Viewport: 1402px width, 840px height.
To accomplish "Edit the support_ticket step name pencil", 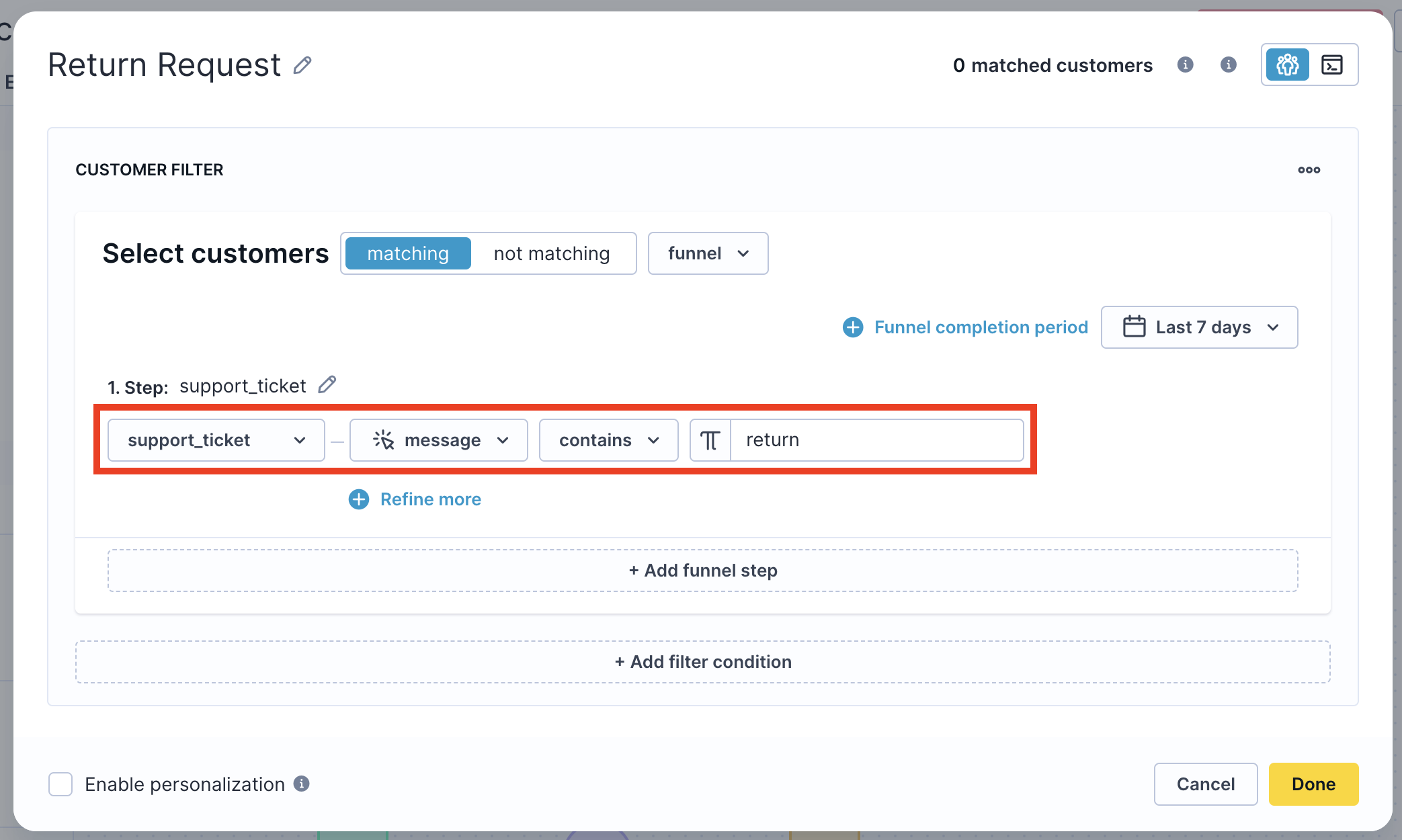I will (327, 384).
